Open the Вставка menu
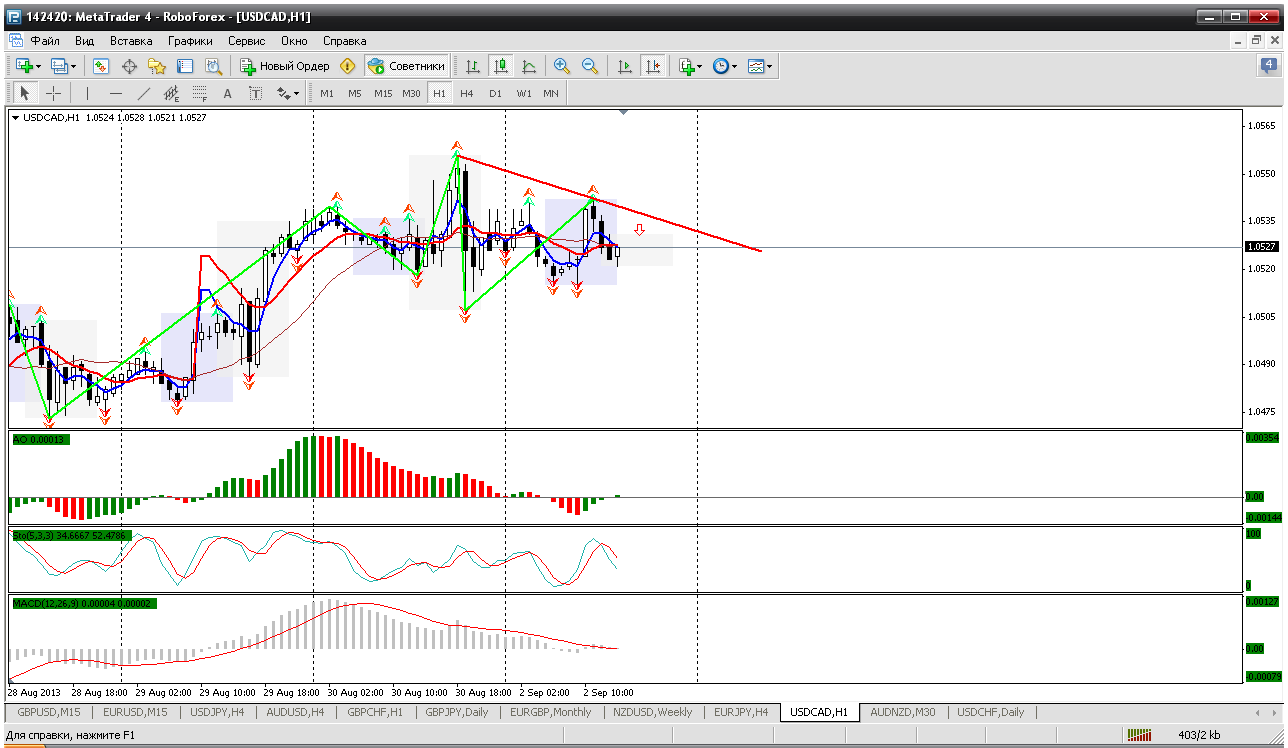 click(x=131, y=41)
